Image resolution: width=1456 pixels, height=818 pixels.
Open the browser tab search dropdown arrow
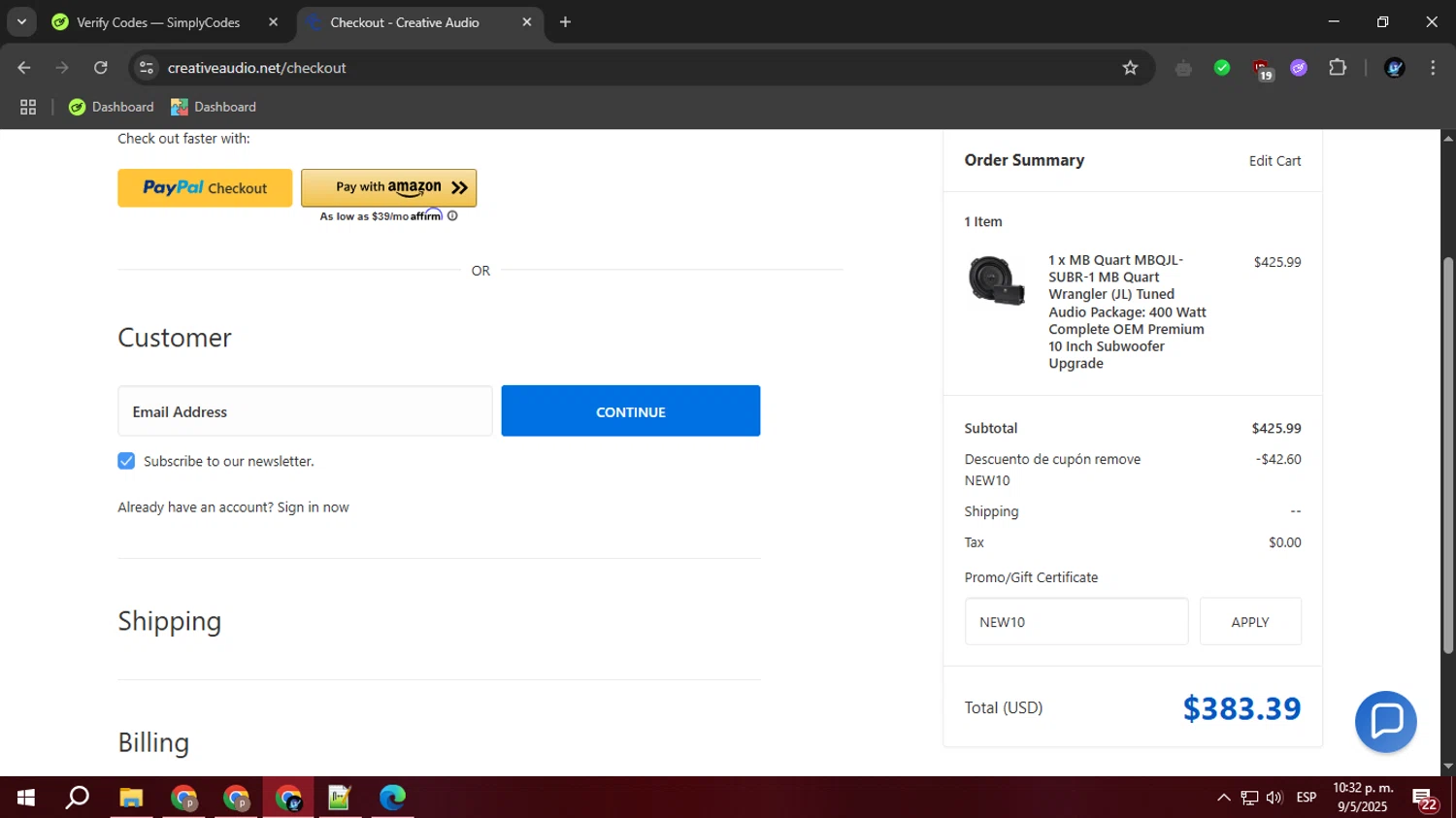coord(21,21)
